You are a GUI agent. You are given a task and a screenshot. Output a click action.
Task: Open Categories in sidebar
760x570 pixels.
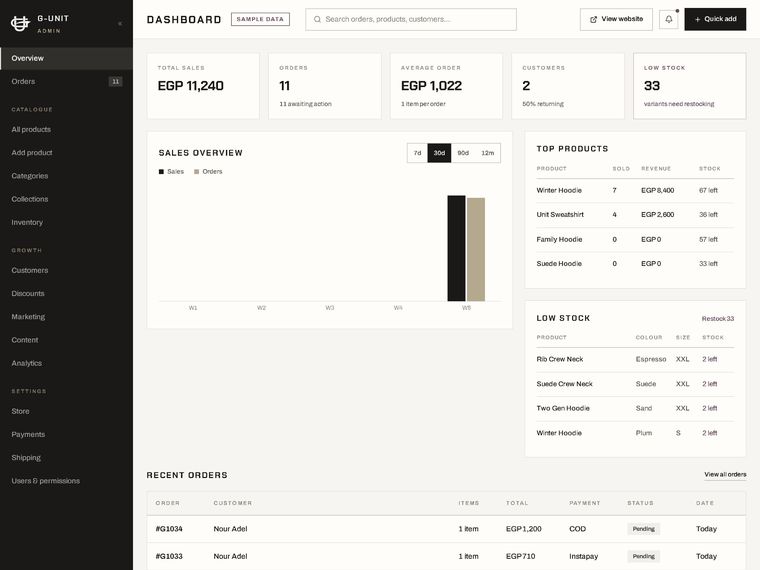66,176
